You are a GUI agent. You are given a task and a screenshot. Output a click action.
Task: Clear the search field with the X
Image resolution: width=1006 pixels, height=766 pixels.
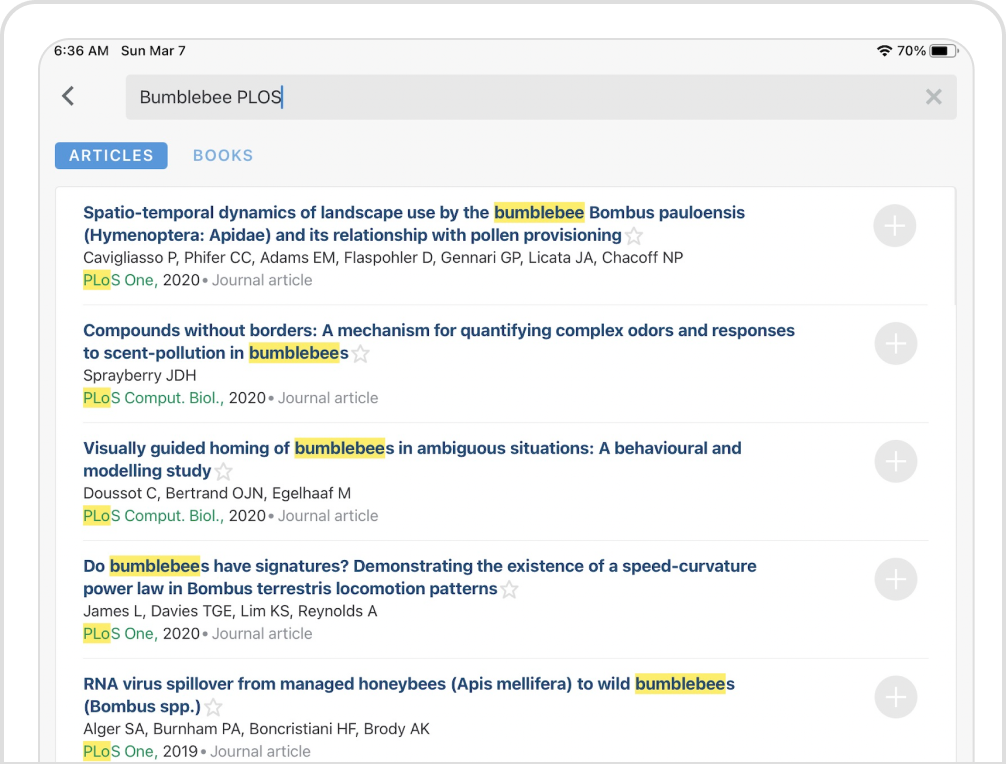coord(934,97)
